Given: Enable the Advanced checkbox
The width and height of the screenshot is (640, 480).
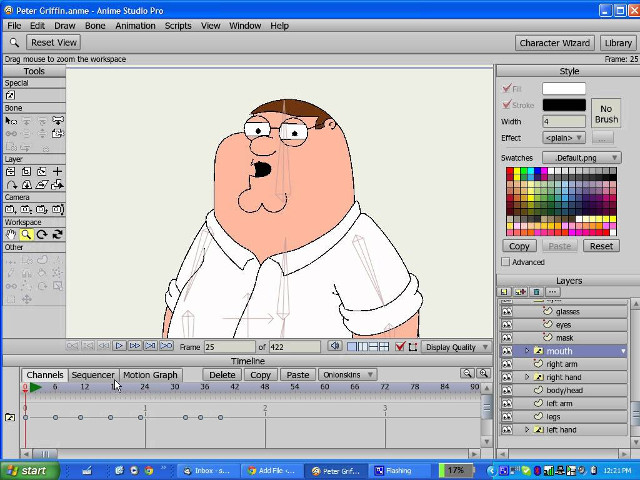Looking at the screenshot, I should tap(506, 262).
